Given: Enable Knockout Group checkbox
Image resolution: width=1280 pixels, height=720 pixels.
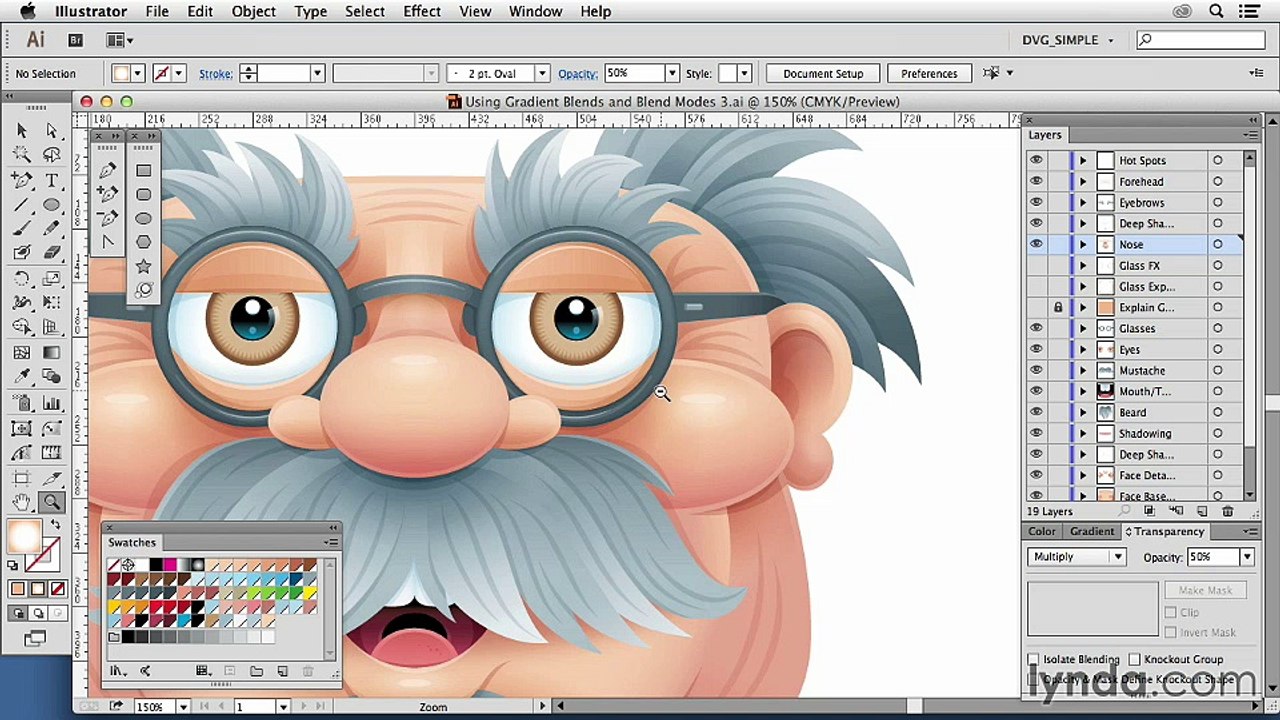Looking at the screenshot, I should click(1134, 659).
